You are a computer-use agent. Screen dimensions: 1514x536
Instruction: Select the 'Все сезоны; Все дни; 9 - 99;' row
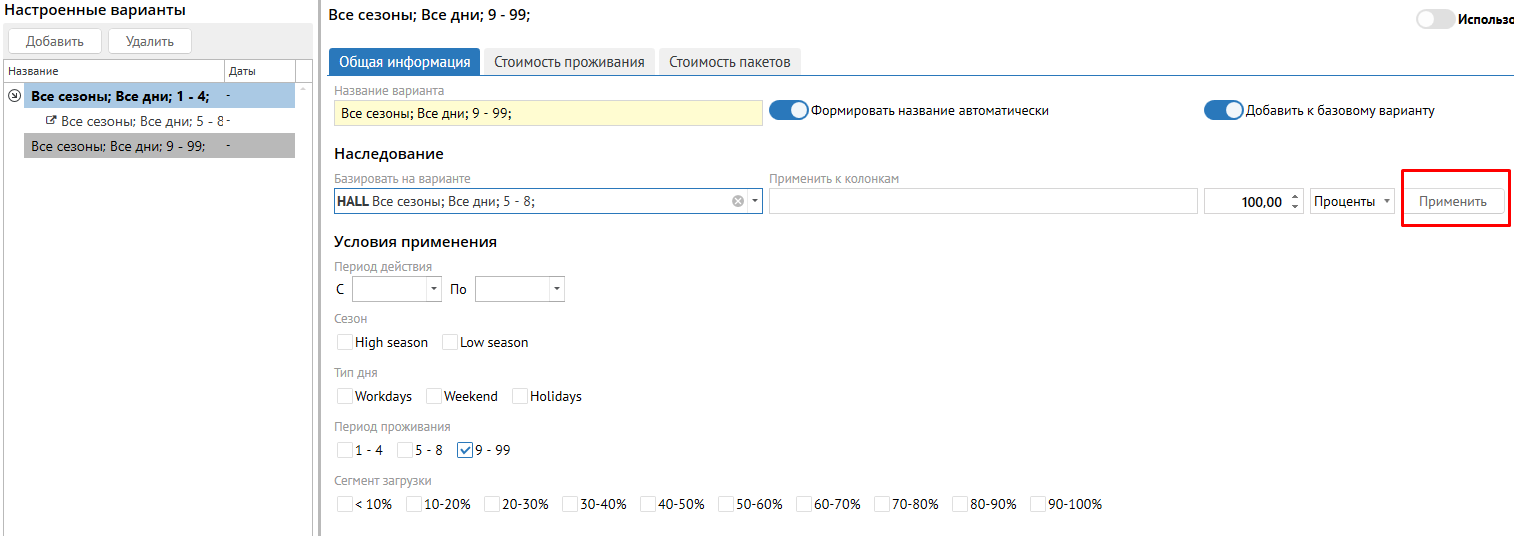click(118, 146)
